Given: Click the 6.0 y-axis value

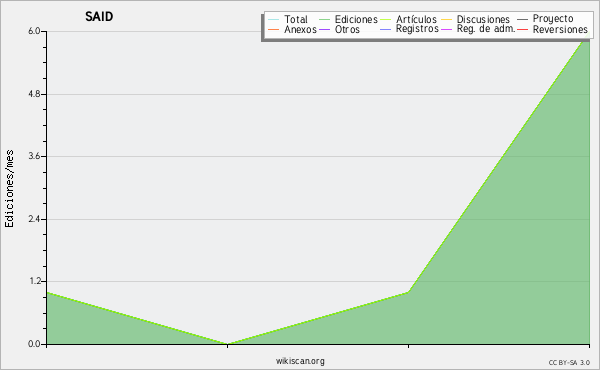Looking at the screenshot, I should point(34,31).
